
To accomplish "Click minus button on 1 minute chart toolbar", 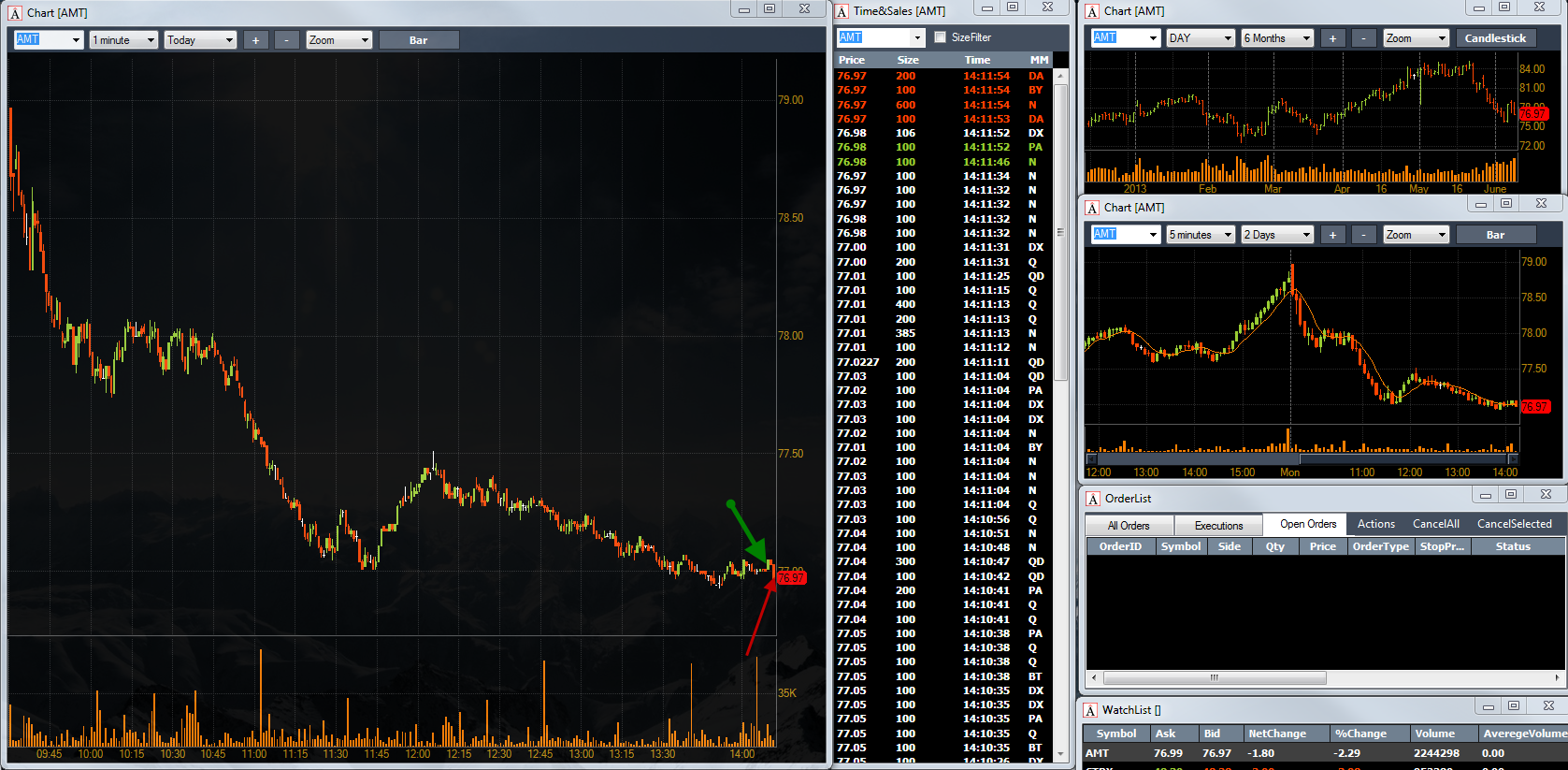I will click(x=287, y=40).
